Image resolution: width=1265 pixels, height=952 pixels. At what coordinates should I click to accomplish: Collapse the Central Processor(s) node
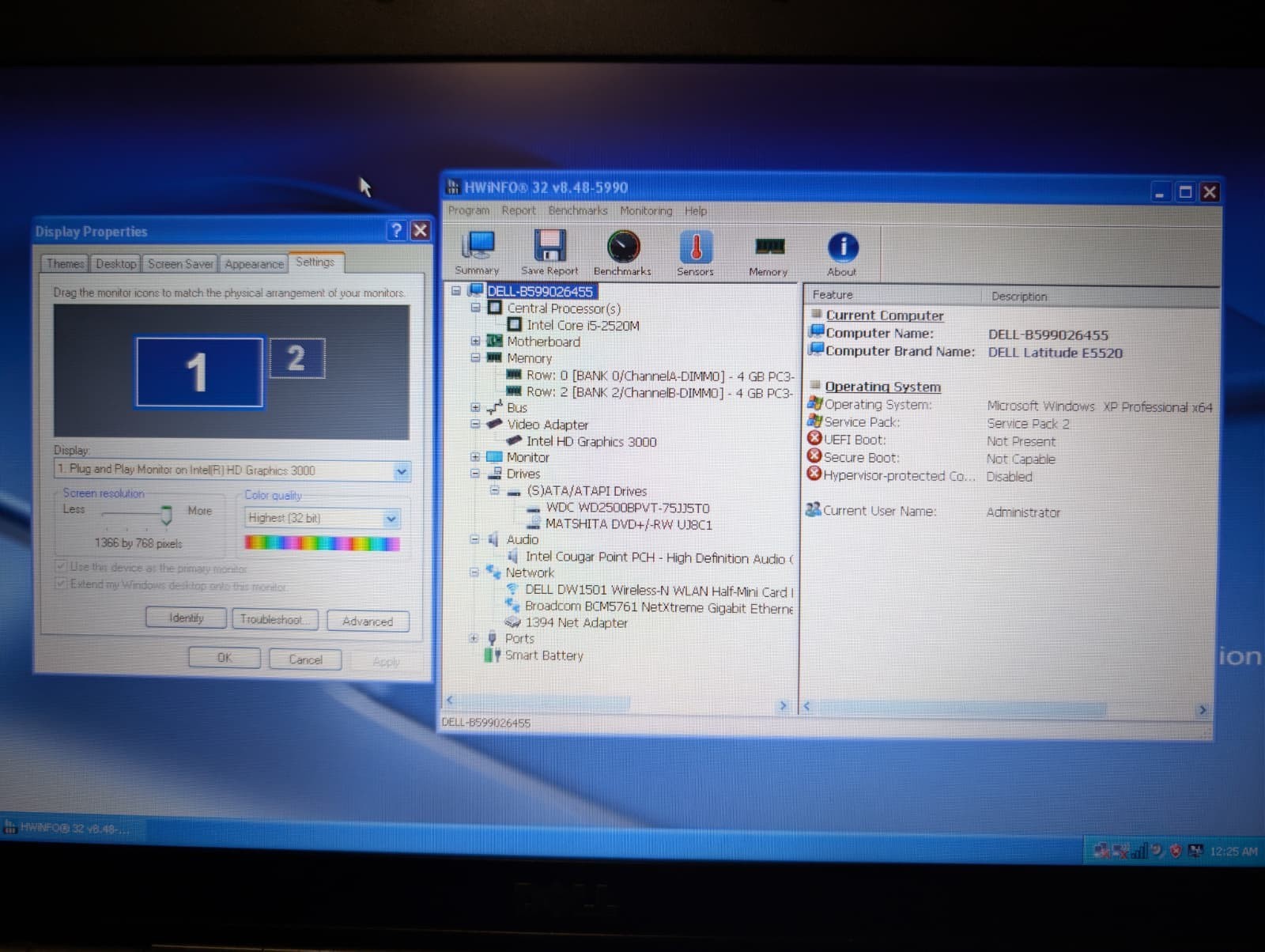coord(475,308)
